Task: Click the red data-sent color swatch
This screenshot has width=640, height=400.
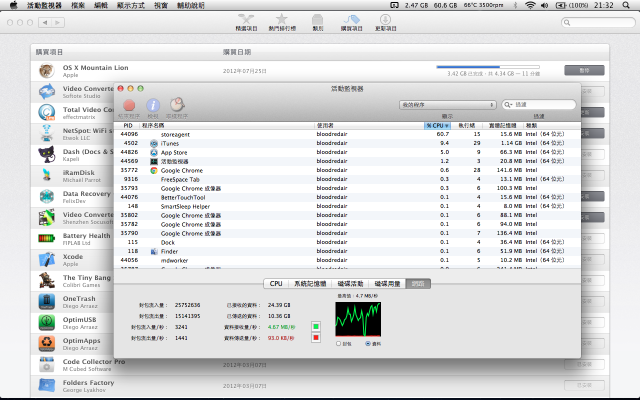Action: point(316,338)
